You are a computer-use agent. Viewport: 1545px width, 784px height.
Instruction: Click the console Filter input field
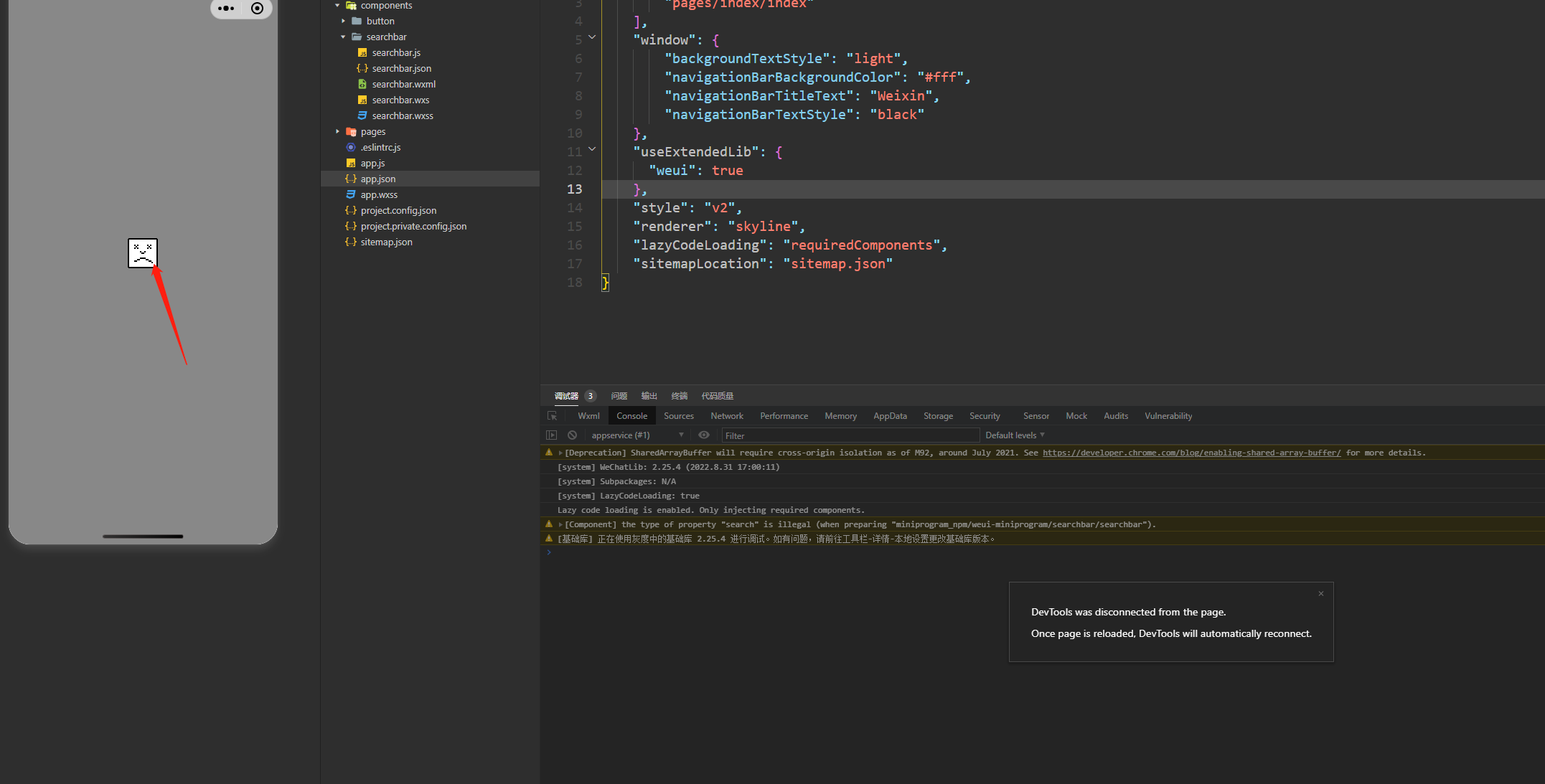[x=850, y=435]
